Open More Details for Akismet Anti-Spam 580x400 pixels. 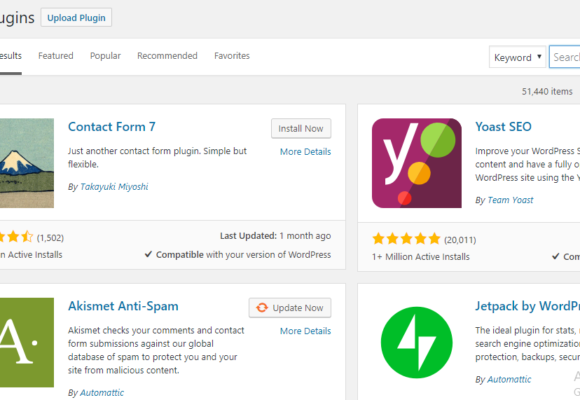[305, 331]
